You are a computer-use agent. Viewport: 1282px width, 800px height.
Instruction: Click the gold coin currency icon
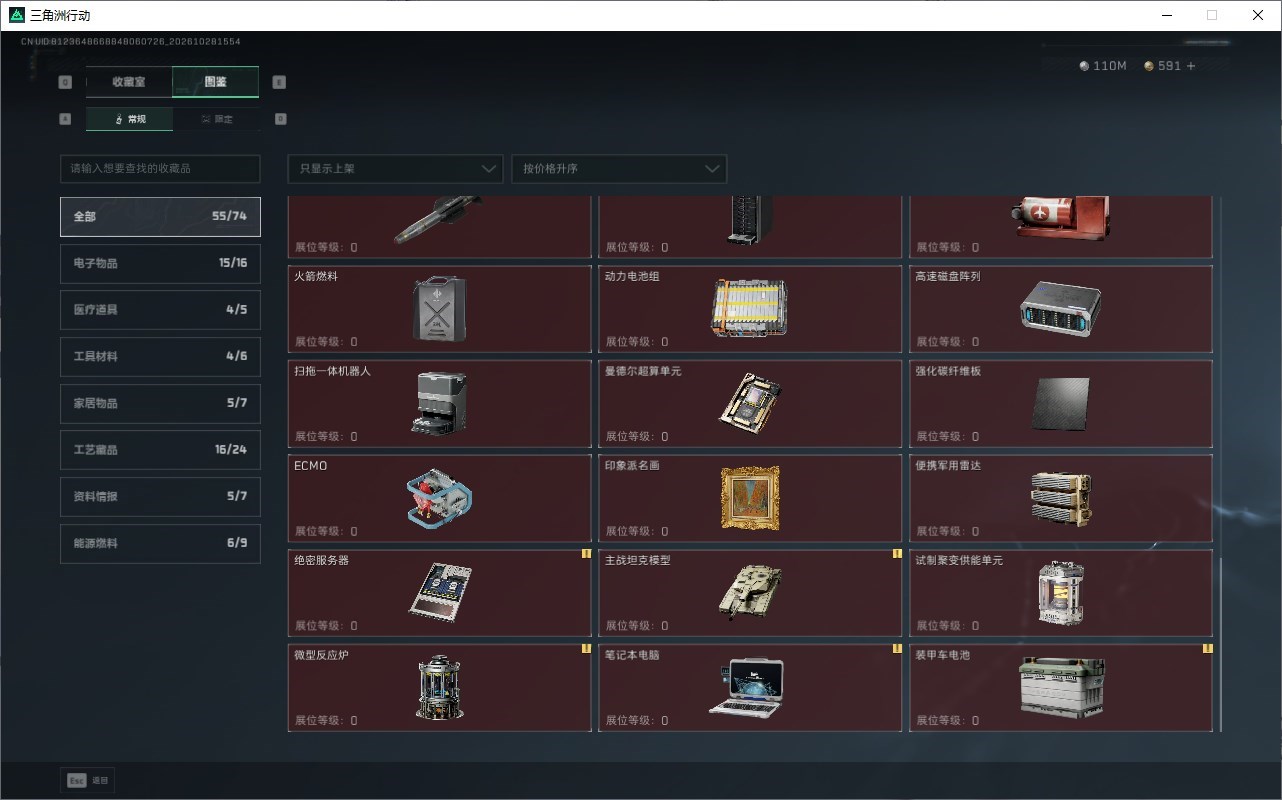pyautogui.click(x=1149, y=66)
